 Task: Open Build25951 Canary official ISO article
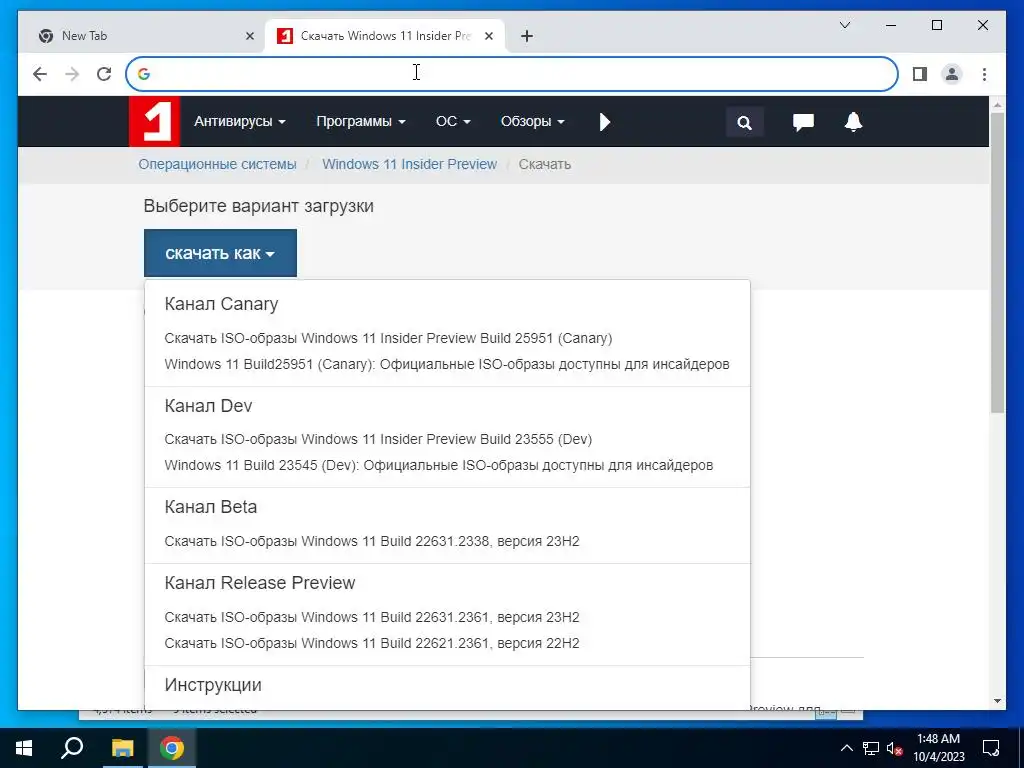point(447,364)
